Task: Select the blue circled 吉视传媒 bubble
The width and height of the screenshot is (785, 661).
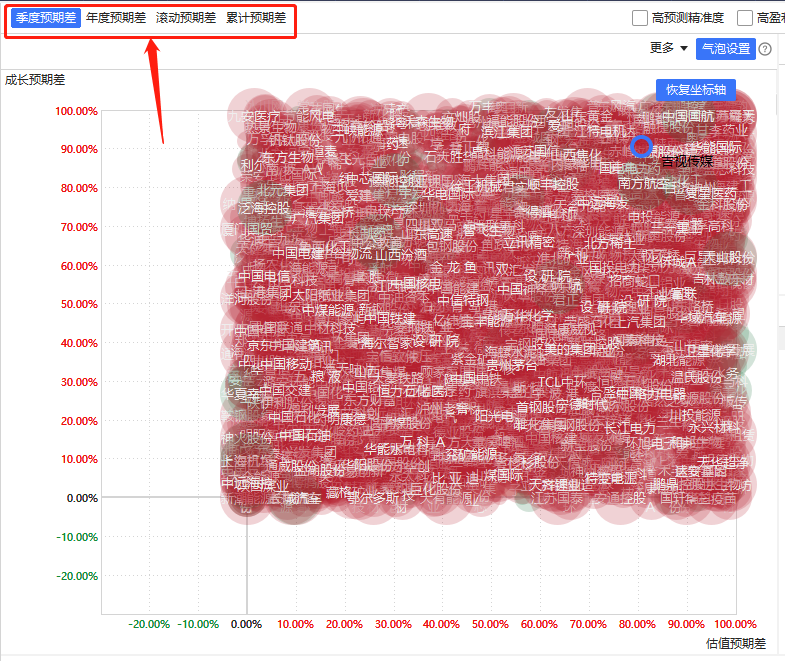Action: coord(641,146)
